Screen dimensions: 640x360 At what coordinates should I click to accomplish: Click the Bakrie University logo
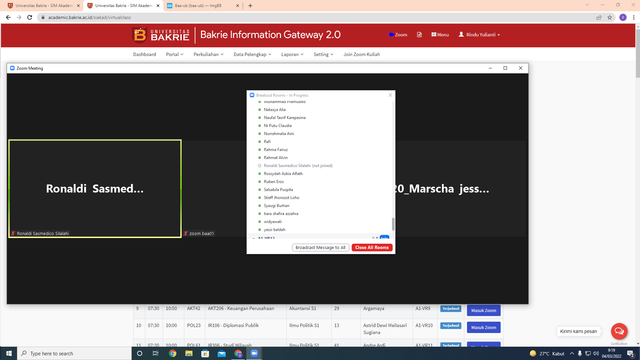161,35
